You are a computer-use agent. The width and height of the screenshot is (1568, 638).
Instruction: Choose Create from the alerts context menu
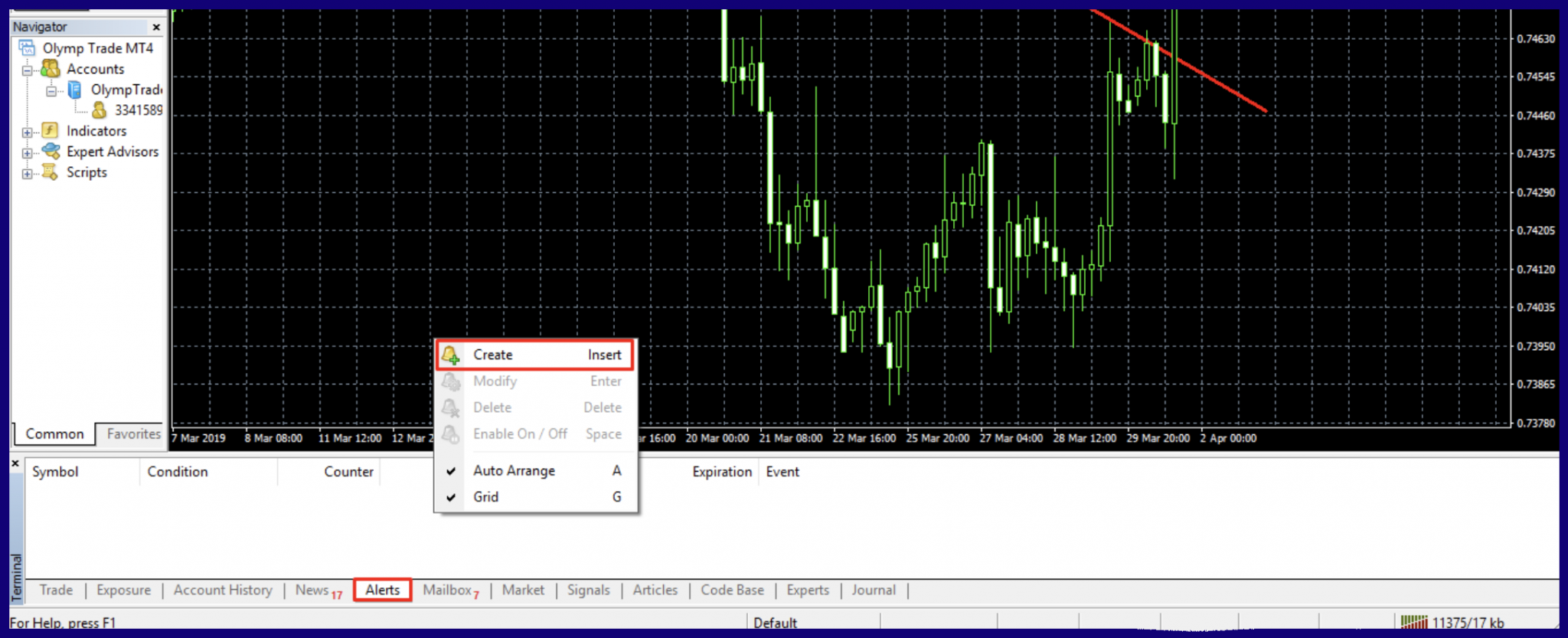pyautogui.click(x=535, y=355)
